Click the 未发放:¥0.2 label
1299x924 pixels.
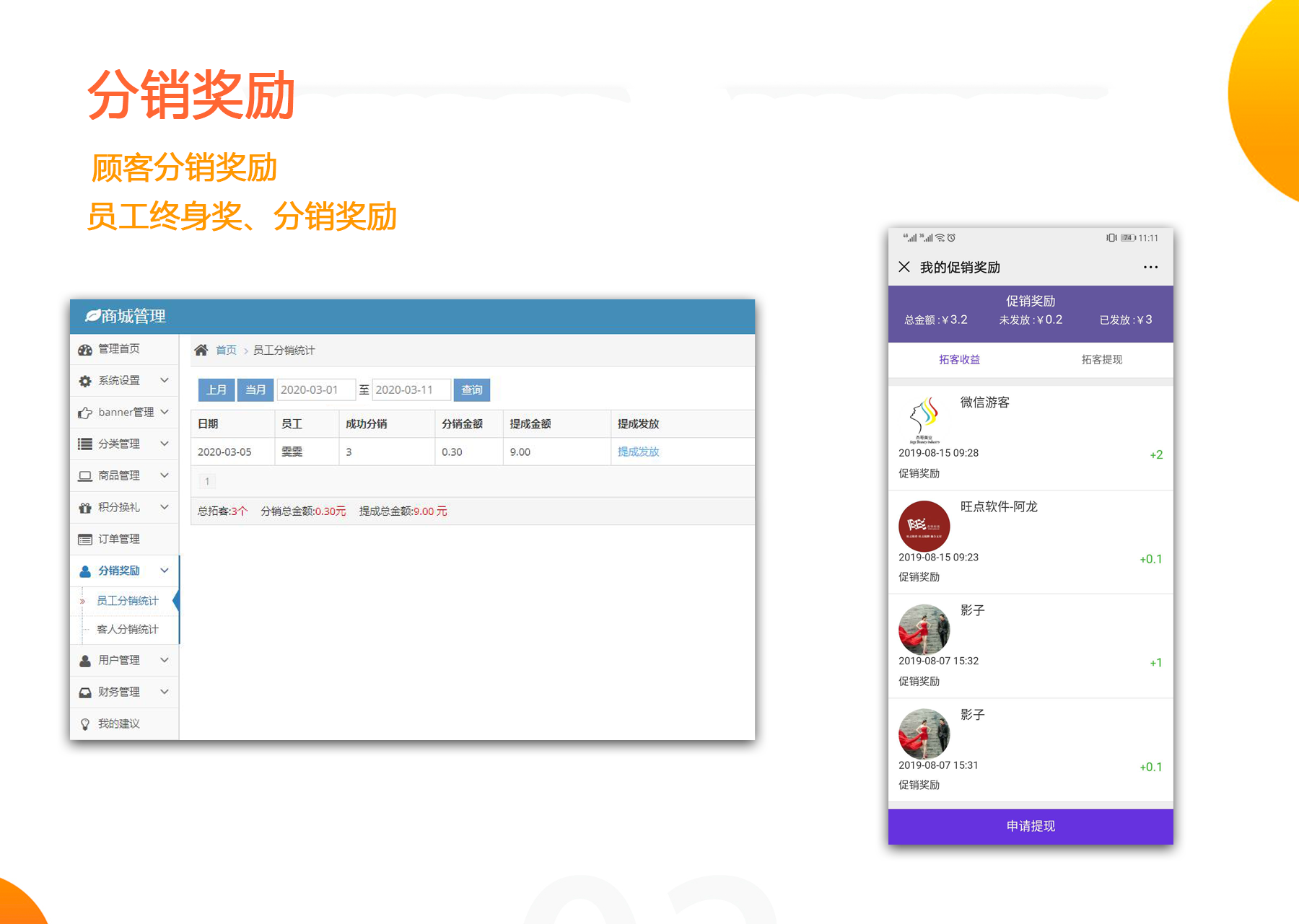[x=1031, y=320]
